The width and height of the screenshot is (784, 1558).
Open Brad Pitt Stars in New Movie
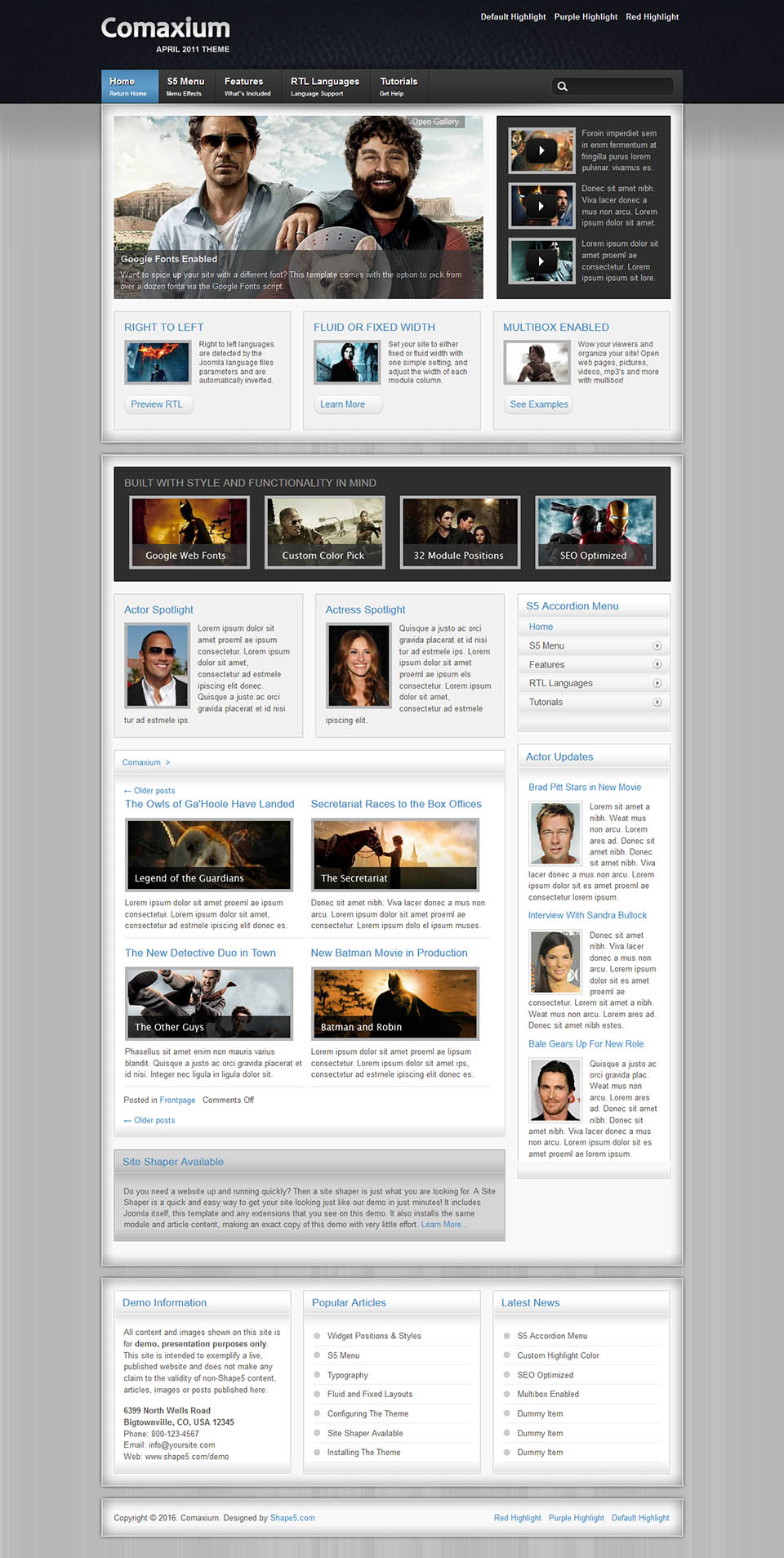coord(585,788)
